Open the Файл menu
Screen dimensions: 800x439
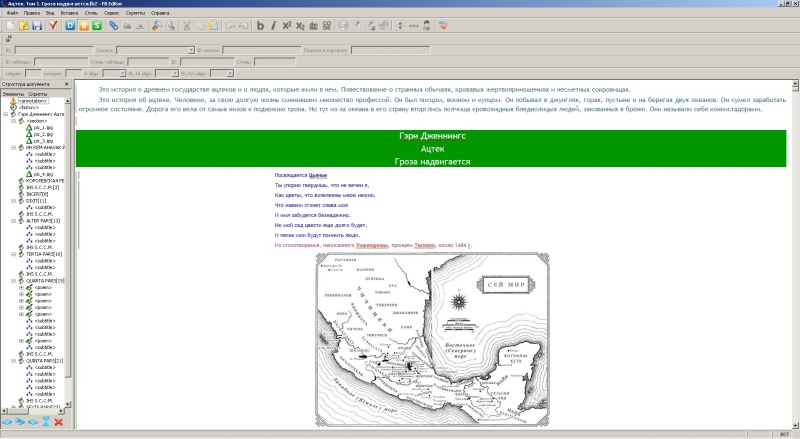(x=13, y=13)
